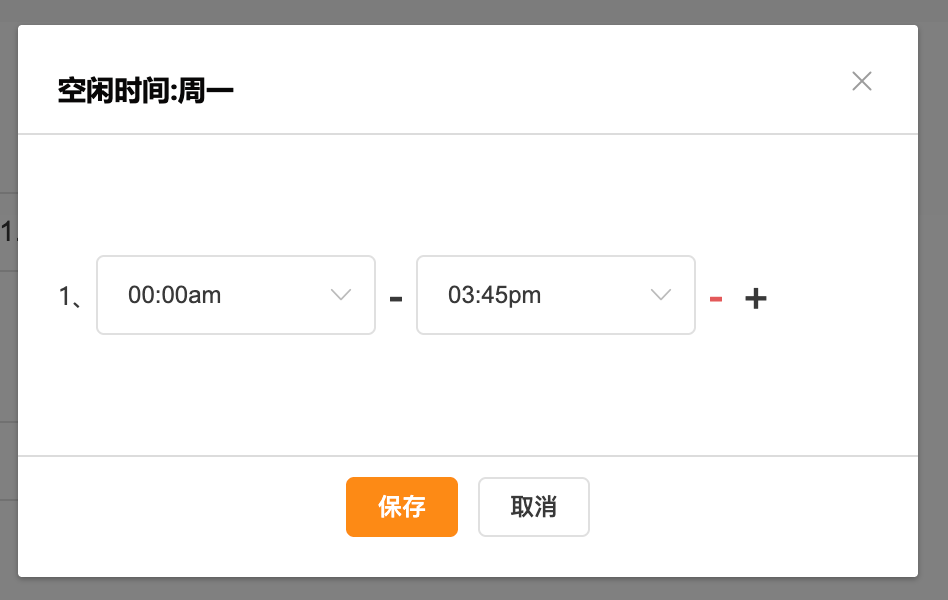This screenshot has height=600, width=948.
Task: Expand the 00:00am start time chevron
Action: [x=341, y=295]
